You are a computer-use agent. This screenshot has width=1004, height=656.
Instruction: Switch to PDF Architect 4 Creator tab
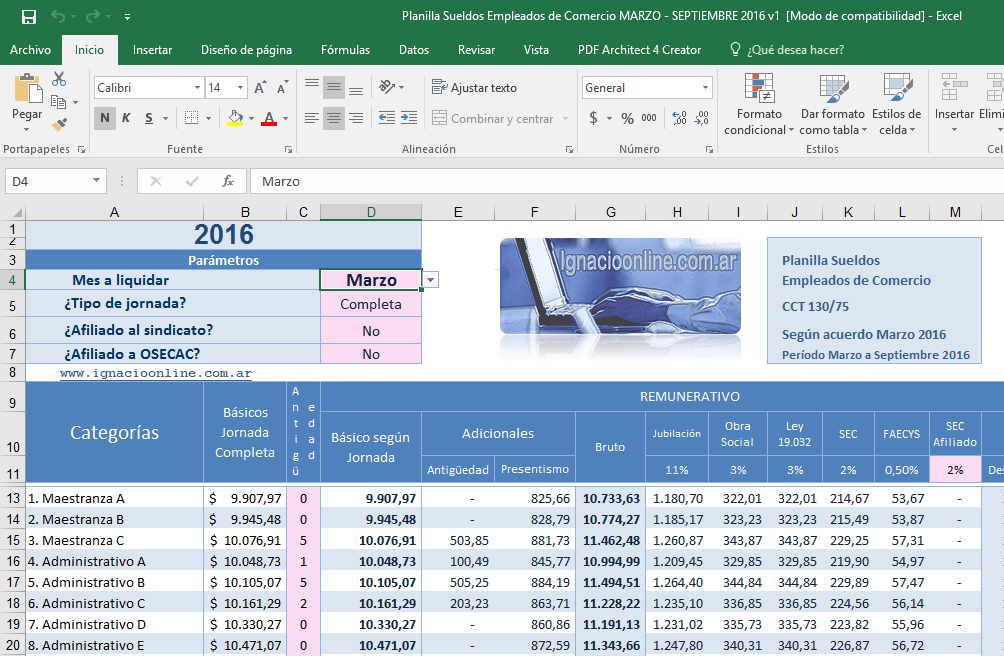639,50
